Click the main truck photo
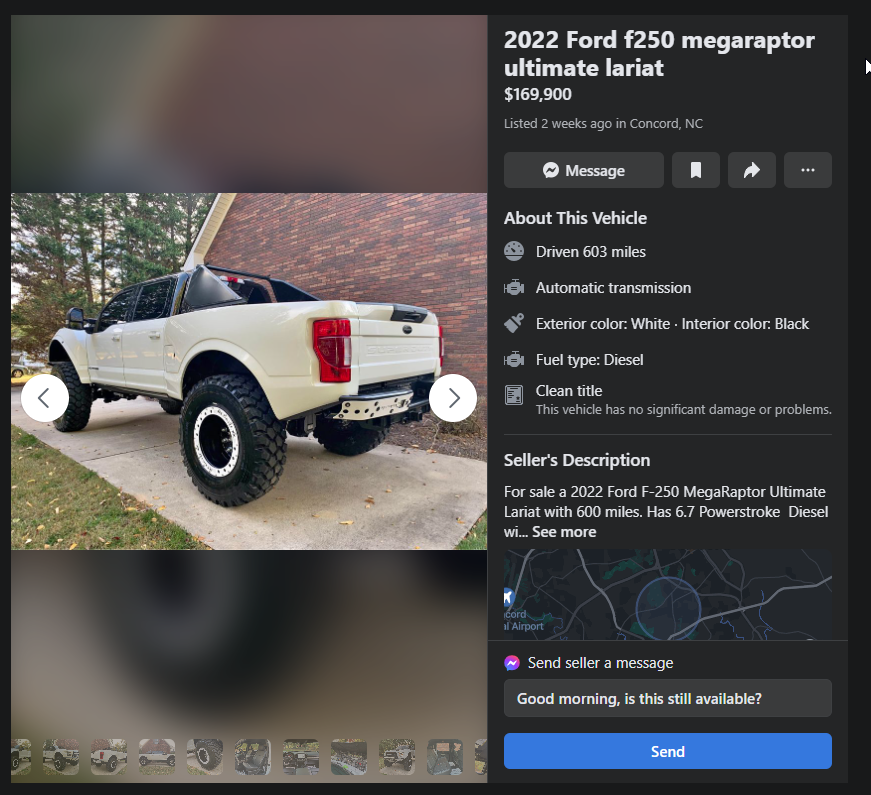The height and width of the screenshot is (795, 871). click(x=249, y=371)
